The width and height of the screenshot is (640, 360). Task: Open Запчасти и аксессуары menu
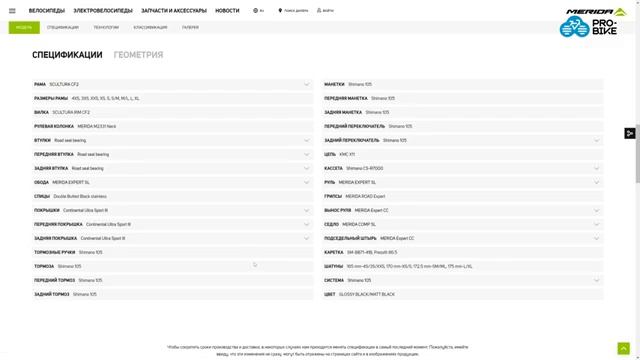(x=174, y=11)
